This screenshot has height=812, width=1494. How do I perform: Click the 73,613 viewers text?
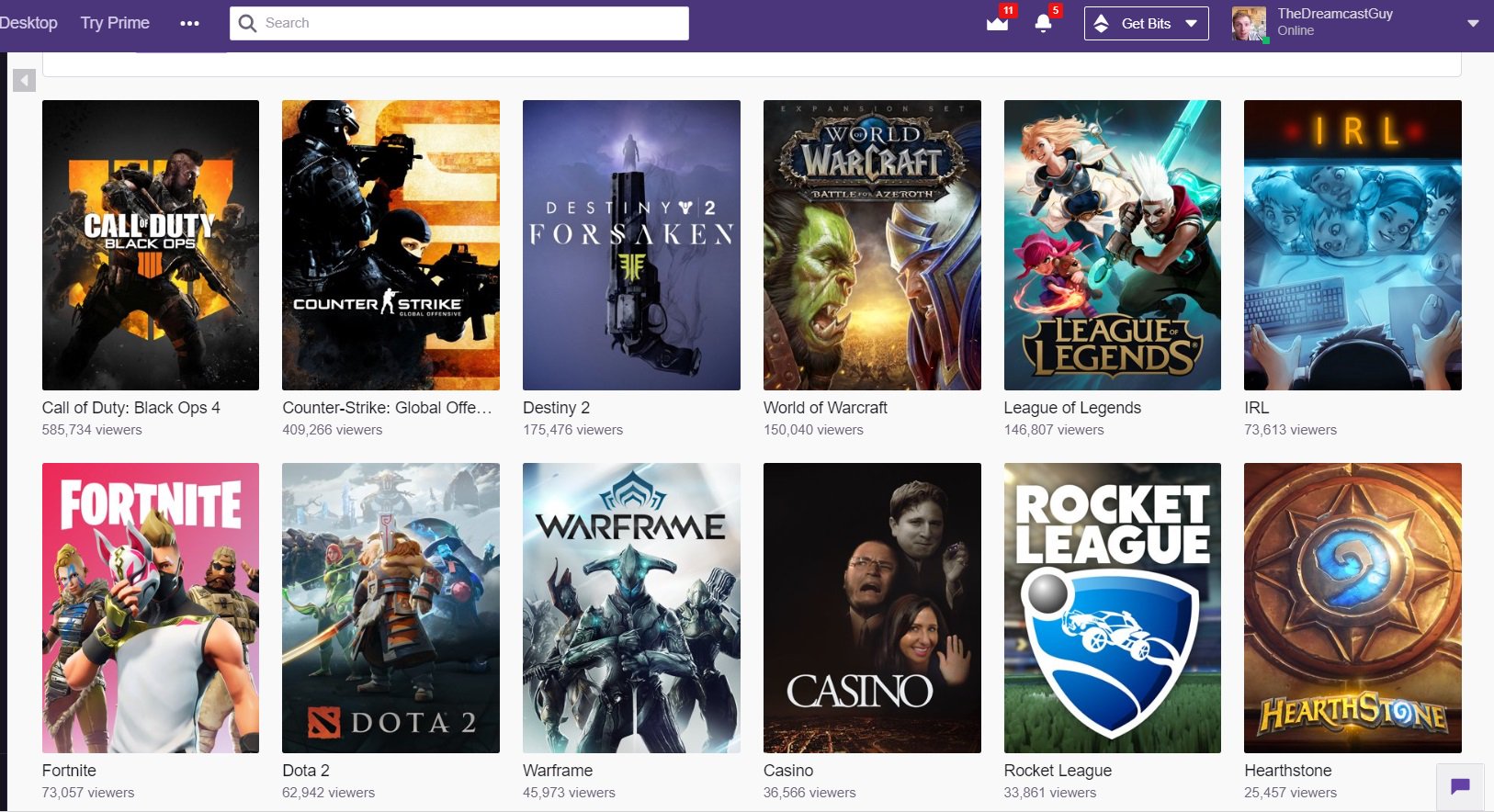(1290, 430)
